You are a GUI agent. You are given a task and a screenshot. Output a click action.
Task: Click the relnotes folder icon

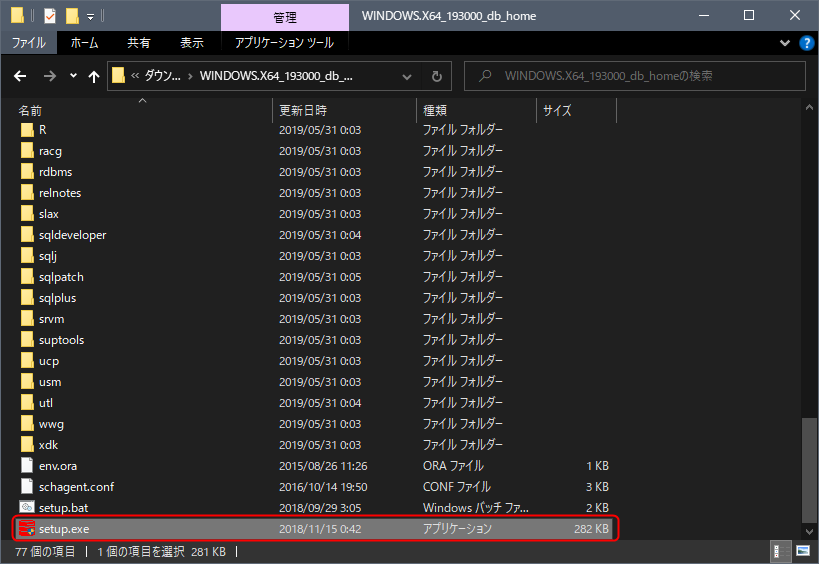tap(27, 192)
